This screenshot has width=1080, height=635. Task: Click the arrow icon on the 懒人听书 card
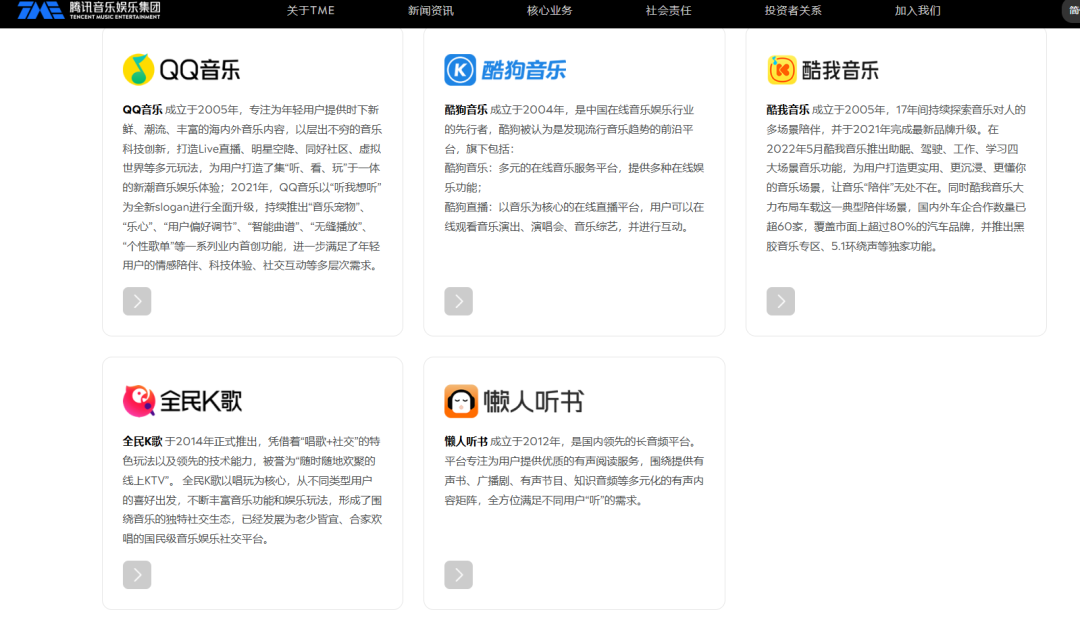(458, 575)
